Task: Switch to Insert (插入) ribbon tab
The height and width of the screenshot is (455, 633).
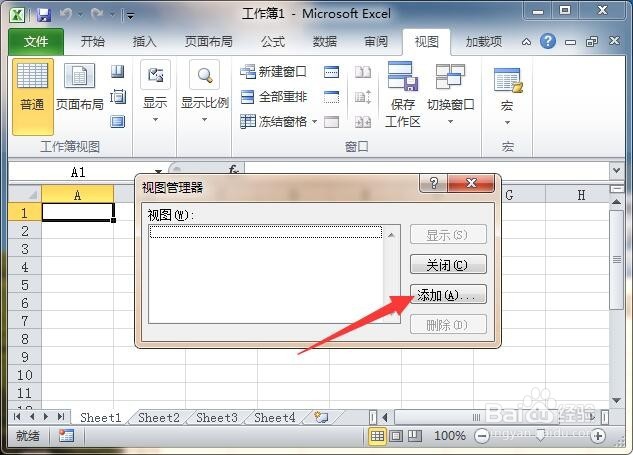Action: pos(144,41)
